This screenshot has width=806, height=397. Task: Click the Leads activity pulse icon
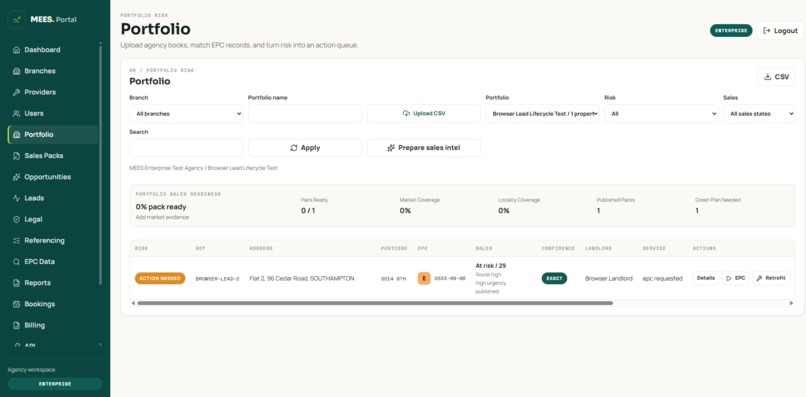[16, 198]
